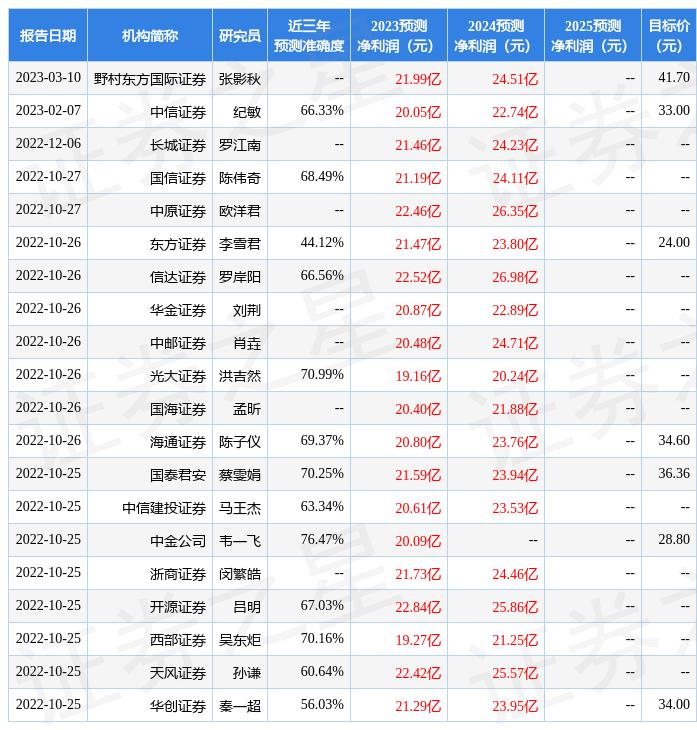The width and height of the screenshot is (697, 730).
Task: Select the 2022-12-06 date cell
Action: [x=48, y=144]
